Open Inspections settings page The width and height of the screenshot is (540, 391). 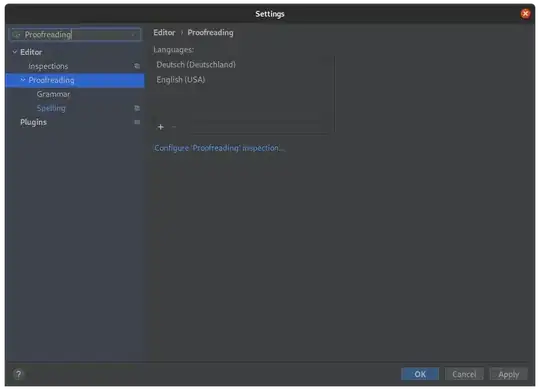coord(48,66)
